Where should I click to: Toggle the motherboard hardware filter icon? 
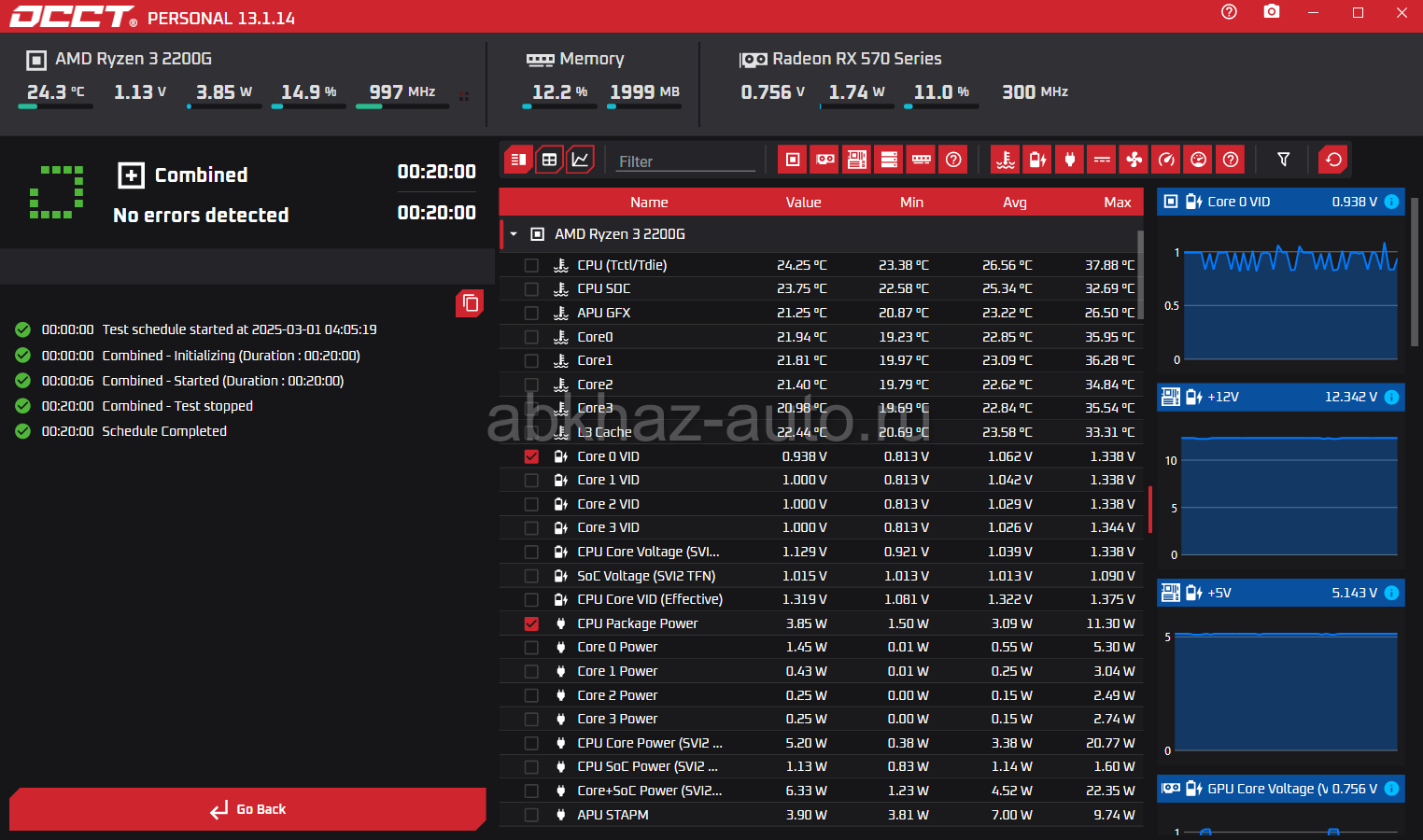[857, 160]
